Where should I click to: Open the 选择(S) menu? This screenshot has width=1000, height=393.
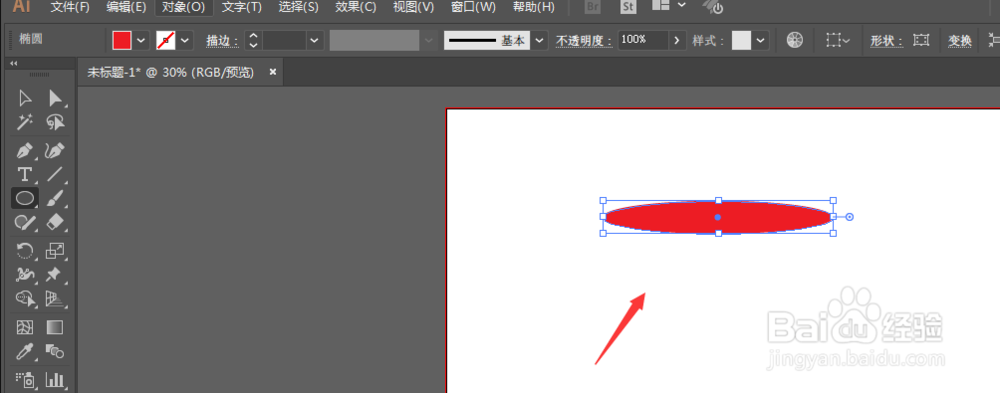click(x=298, y=7)
